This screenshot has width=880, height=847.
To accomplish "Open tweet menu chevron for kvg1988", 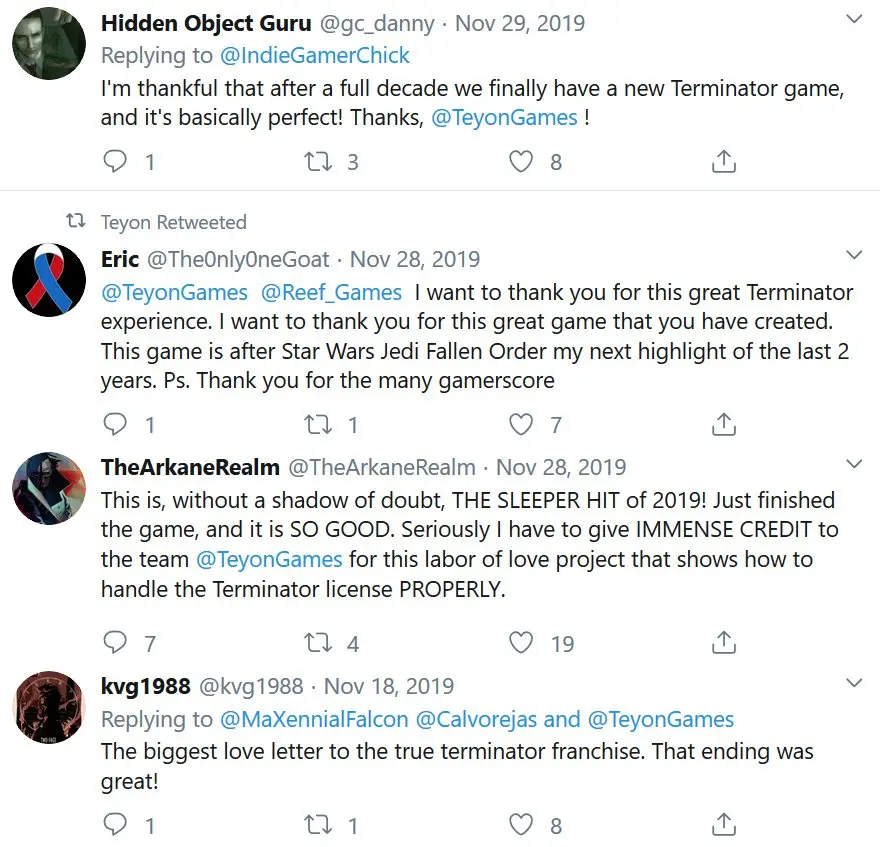I will pyautogui.click(x=853, y=683).
